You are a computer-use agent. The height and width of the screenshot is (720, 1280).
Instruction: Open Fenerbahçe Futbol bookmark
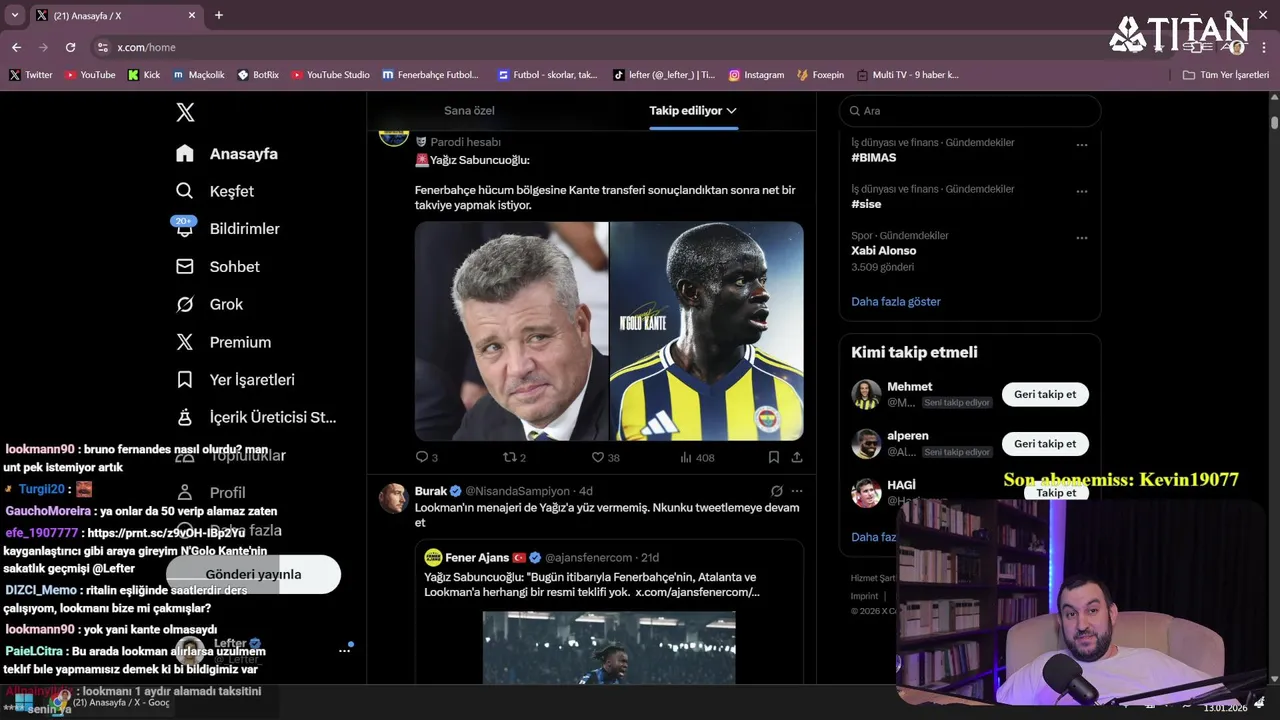click(x=431, y=75)
